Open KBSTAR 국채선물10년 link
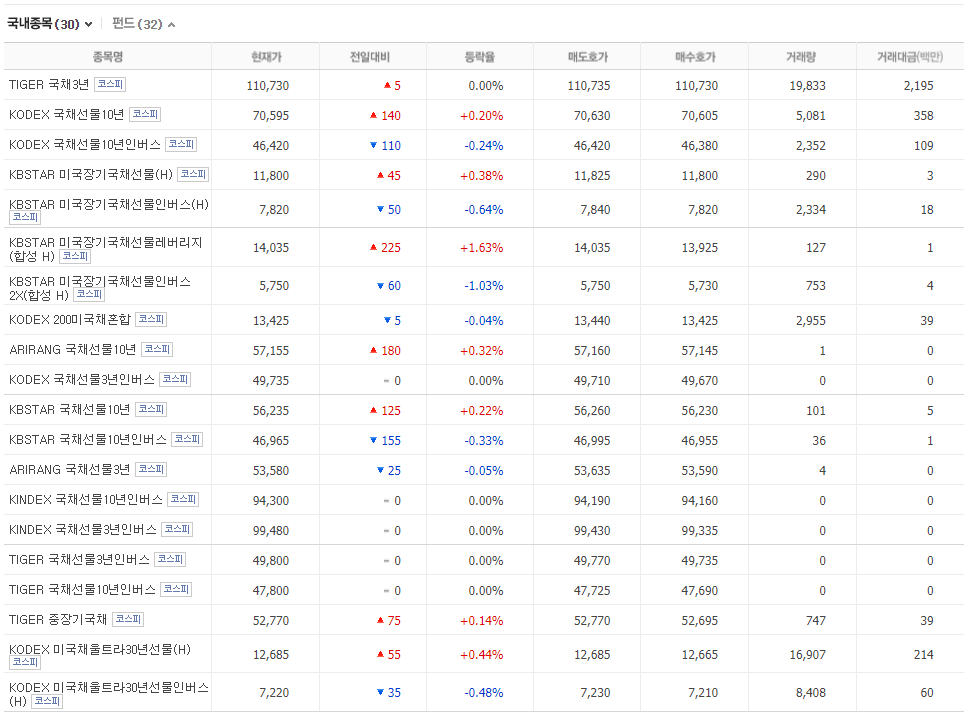Image resolution: width=973 pixels, height=724 pixels. coord(70,409)
